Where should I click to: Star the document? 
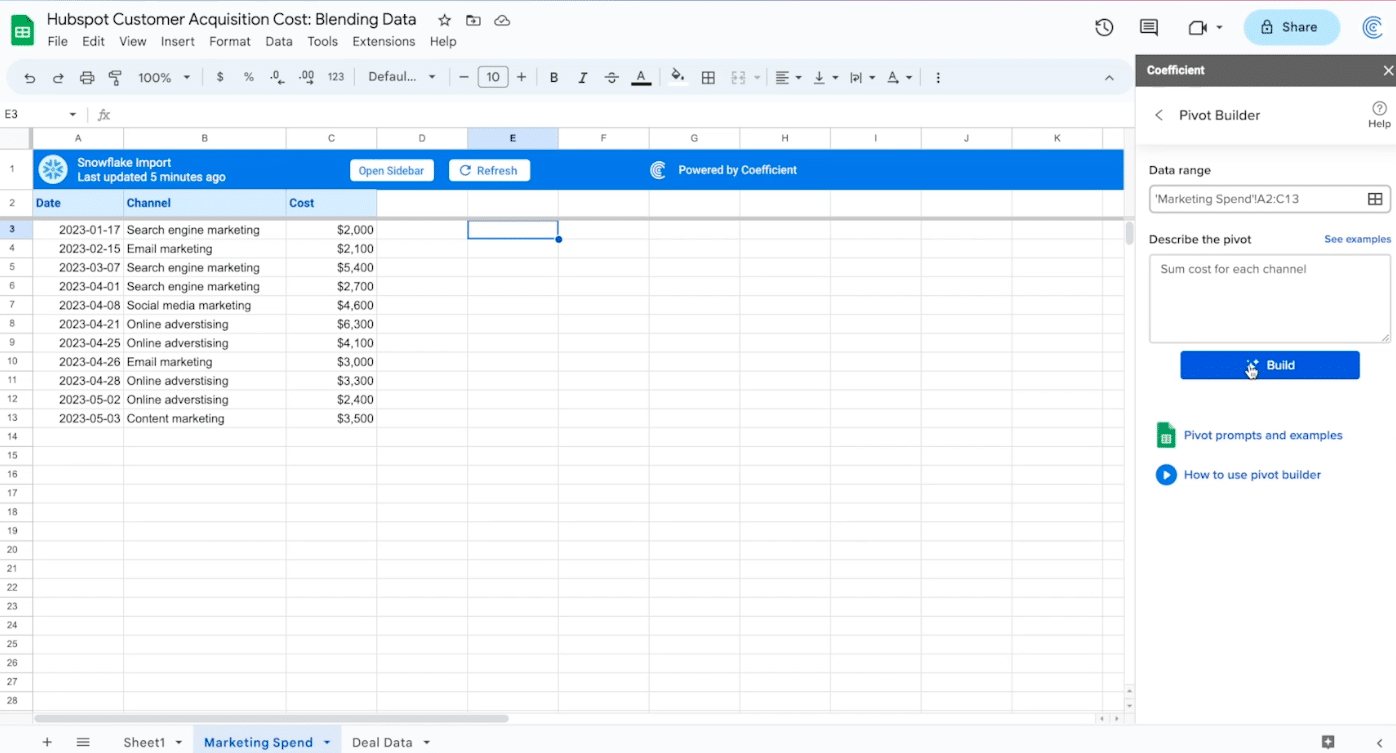coord(444,20)
